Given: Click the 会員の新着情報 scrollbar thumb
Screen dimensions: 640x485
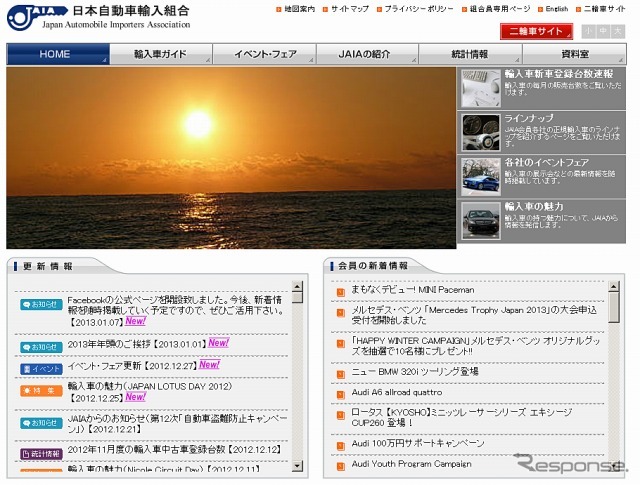Looking at the screenshot, I should coord(613,307).
